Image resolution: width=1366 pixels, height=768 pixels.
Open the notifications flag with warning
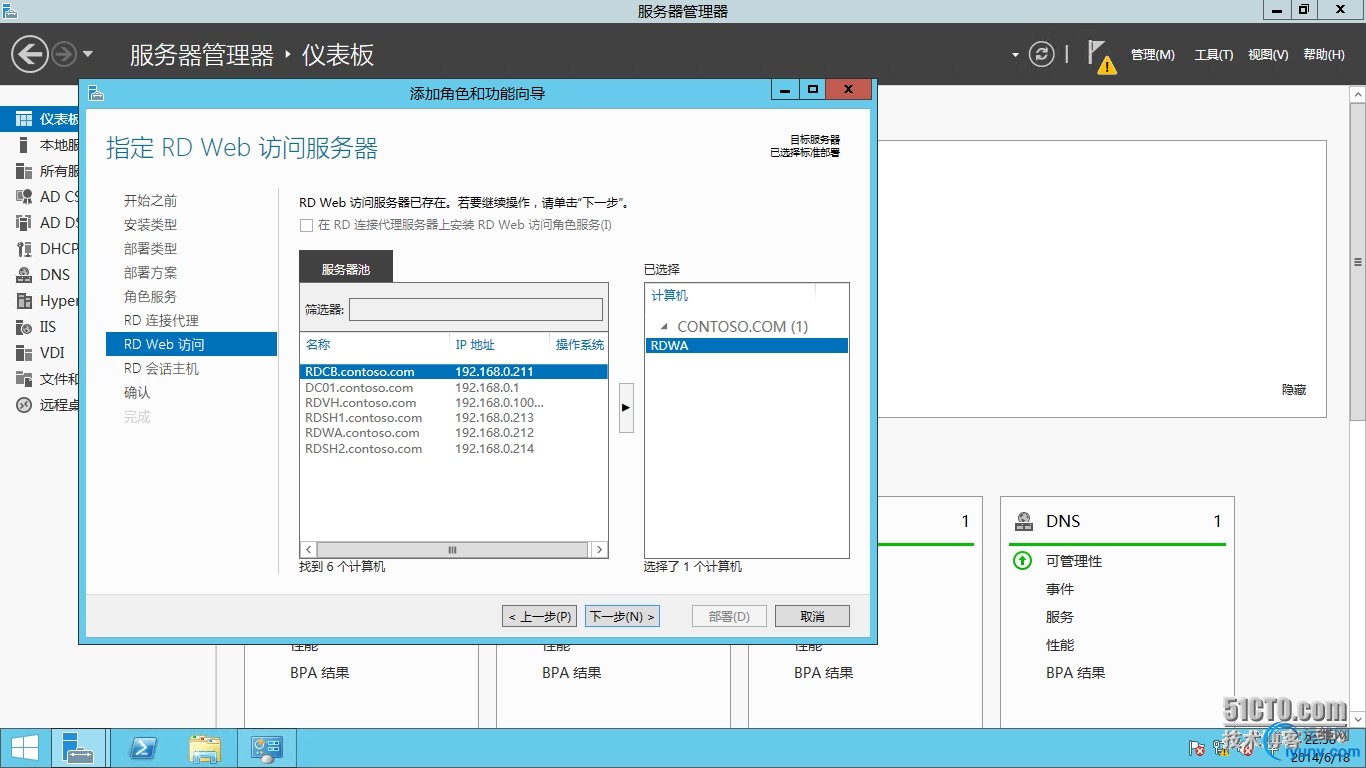(x=1101, y=57)
